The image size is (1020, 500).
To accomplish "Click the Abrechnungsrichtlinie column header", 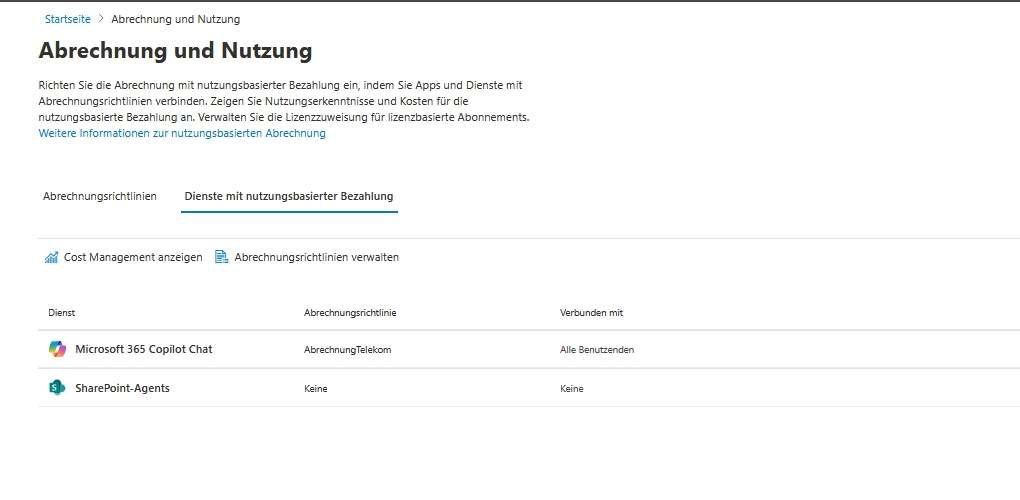I will click(350, 313).
